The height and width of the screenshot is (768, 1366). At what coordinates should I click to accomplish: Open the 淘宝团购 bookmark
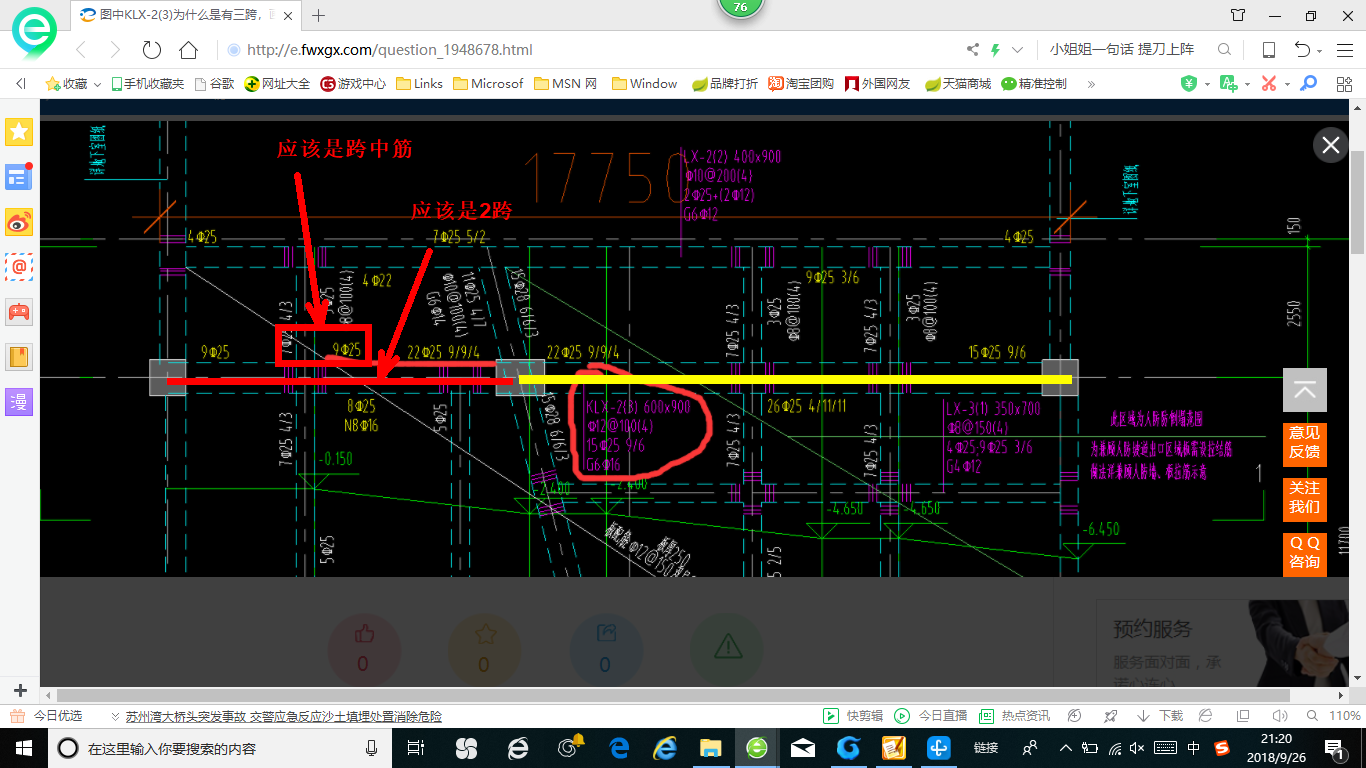[801, 84]
